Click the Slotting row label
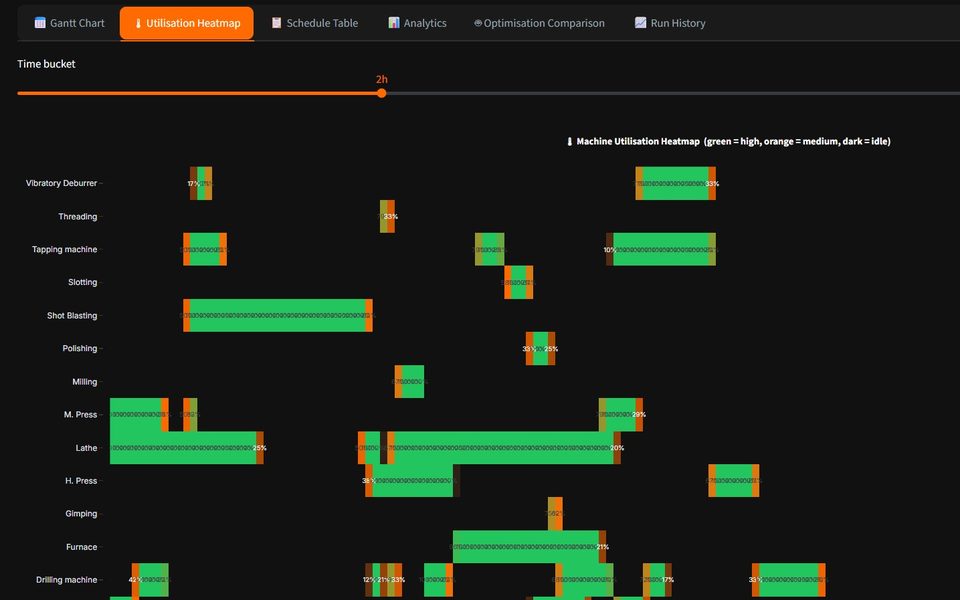The width and height of the screenshot is (960, 600). (83, 282)
